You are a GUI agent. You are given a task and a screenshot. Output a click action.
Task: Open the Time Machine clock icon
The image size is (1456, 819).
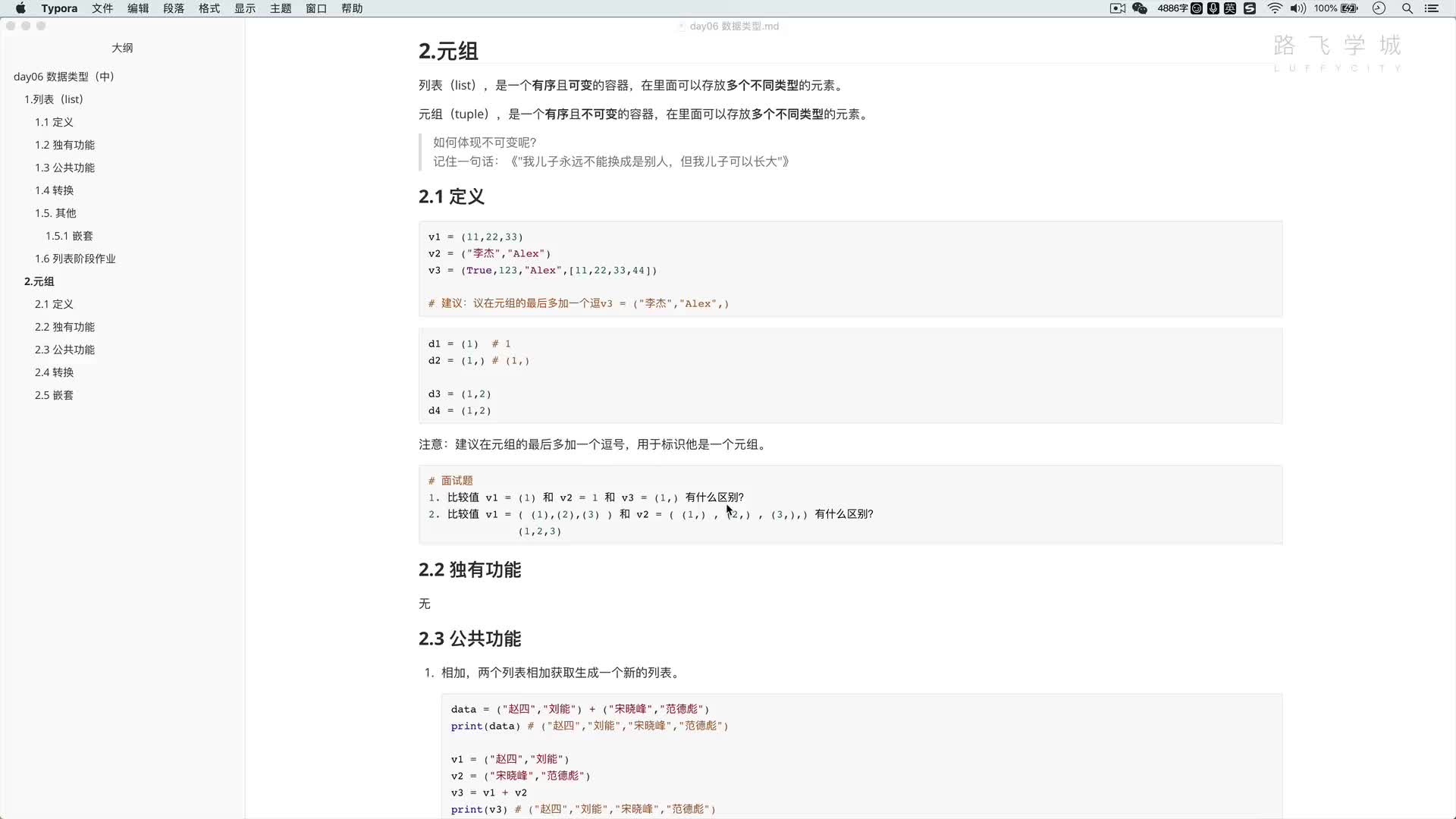pyautogui.click(x=1379, y=8)
